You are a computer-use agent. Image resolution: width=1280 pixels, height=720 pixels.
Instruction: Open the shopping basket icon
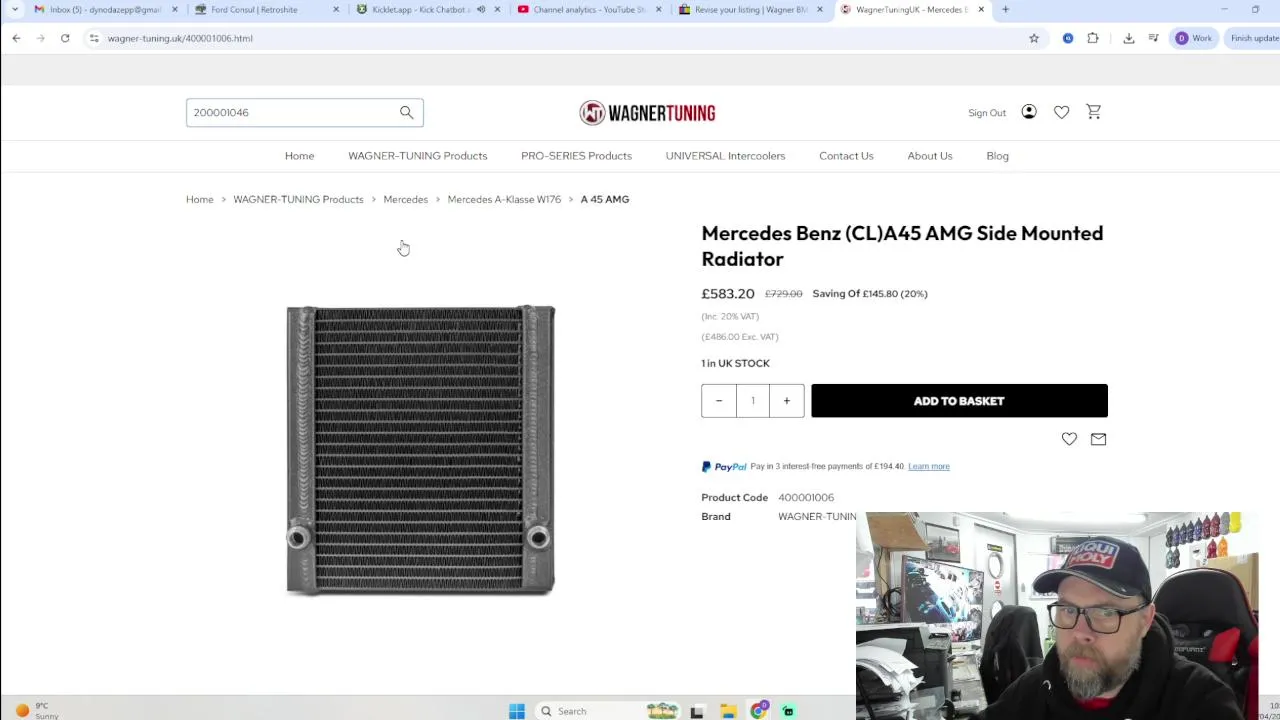click(1093, 112)
